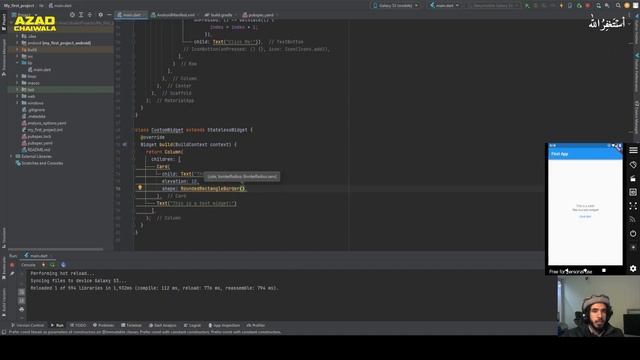Open the Run tool window button
The width and height of the screenshot is (640, 360).
(57, 325)
